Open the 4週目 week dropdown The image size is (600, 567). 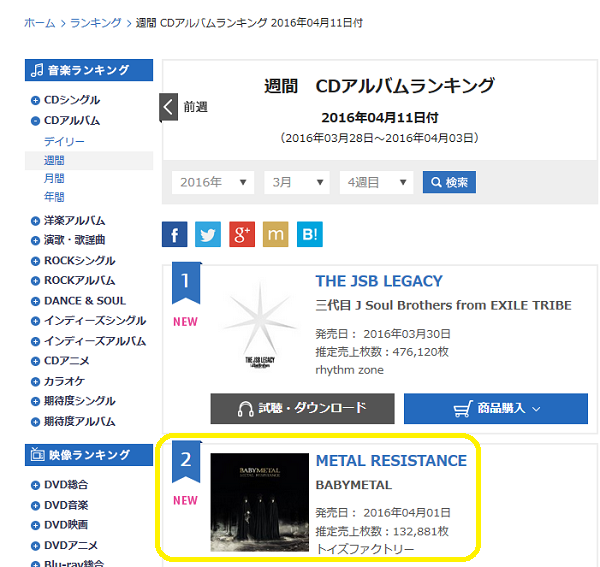(377, 182)
